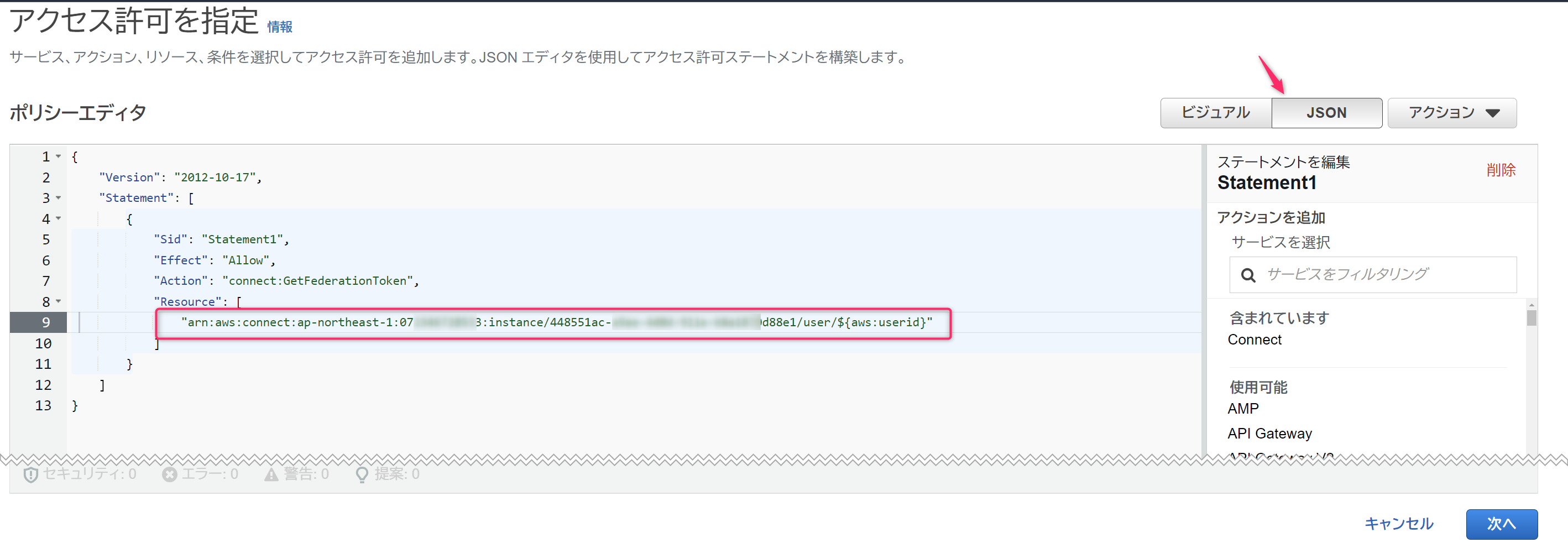The width and height of the screenshot is (1568, 548).
Task: Click the "connect:GetFederationToken" action value
Action: pyautogui.click(x=317, y=281)
